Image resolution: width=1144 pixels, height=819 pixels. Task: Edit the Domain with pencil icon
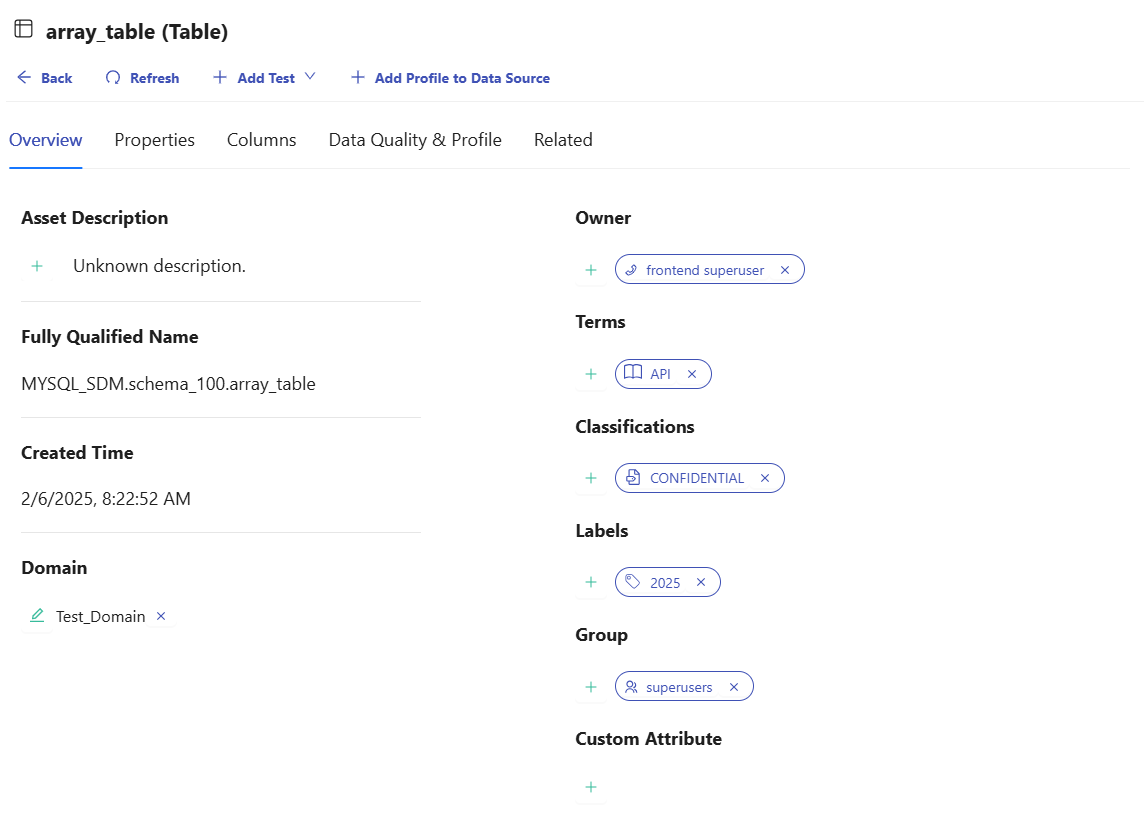click(37, 616)
